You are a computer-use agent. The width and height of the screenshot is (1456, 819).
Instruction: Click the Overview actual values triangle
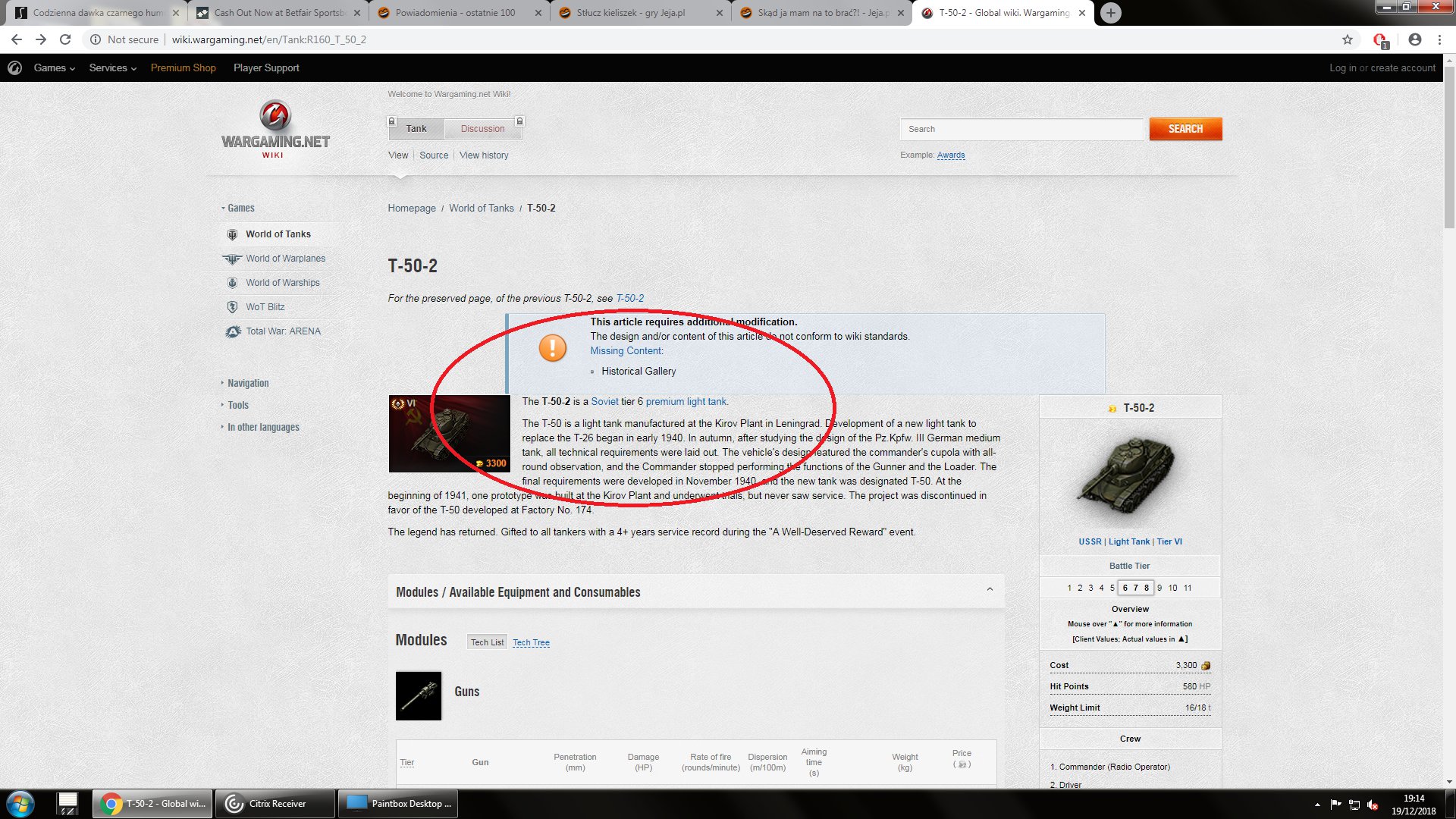[1181, 639]
